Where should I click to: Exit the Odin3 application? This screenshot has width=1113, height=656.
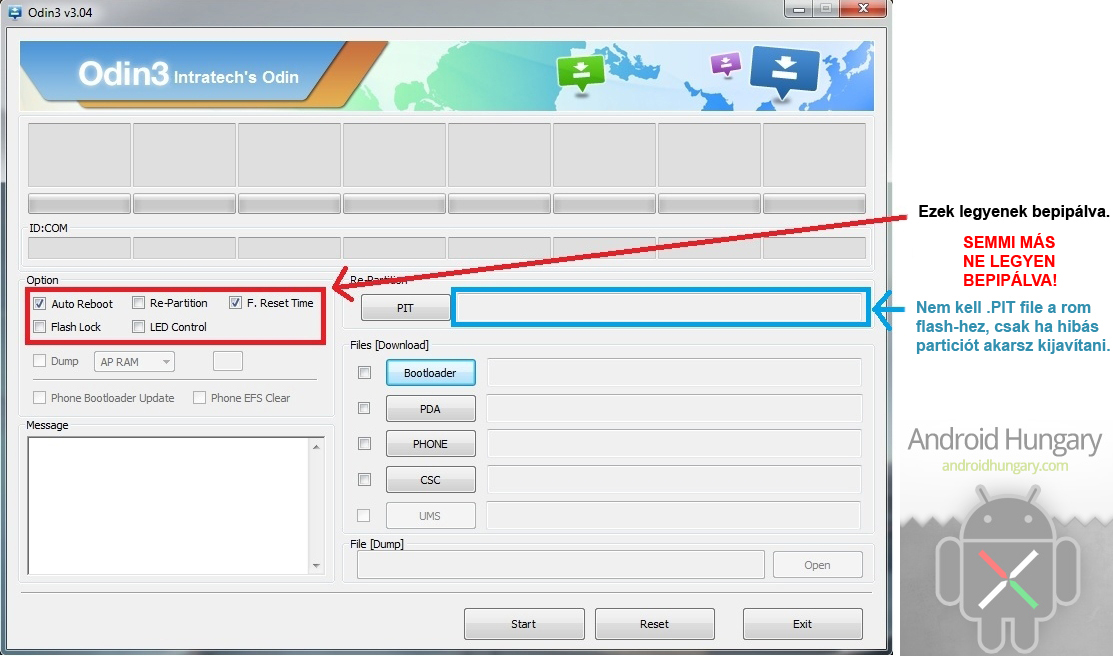pyautogui.click(x=803, y=624)
